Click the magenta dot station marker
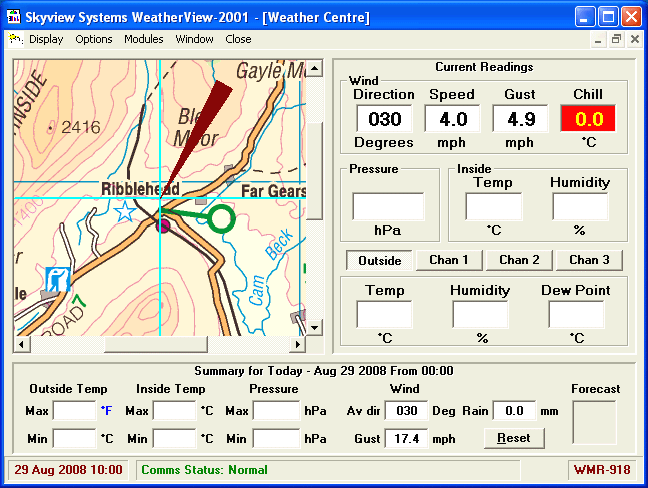The image size is (648, 488). coord(164,226)
